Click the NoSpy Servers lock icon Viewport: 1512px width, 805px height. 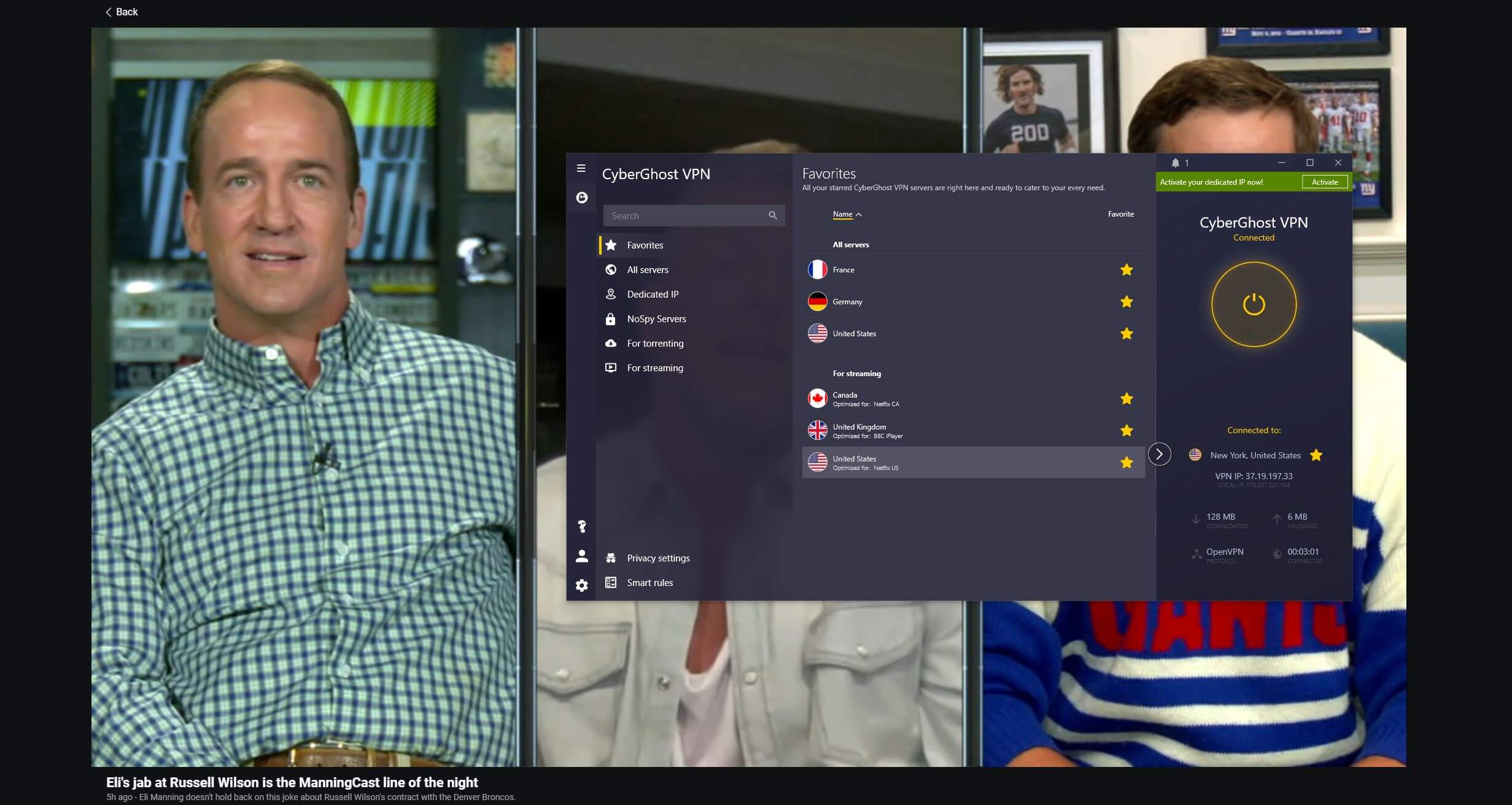[x=611, y=318]
